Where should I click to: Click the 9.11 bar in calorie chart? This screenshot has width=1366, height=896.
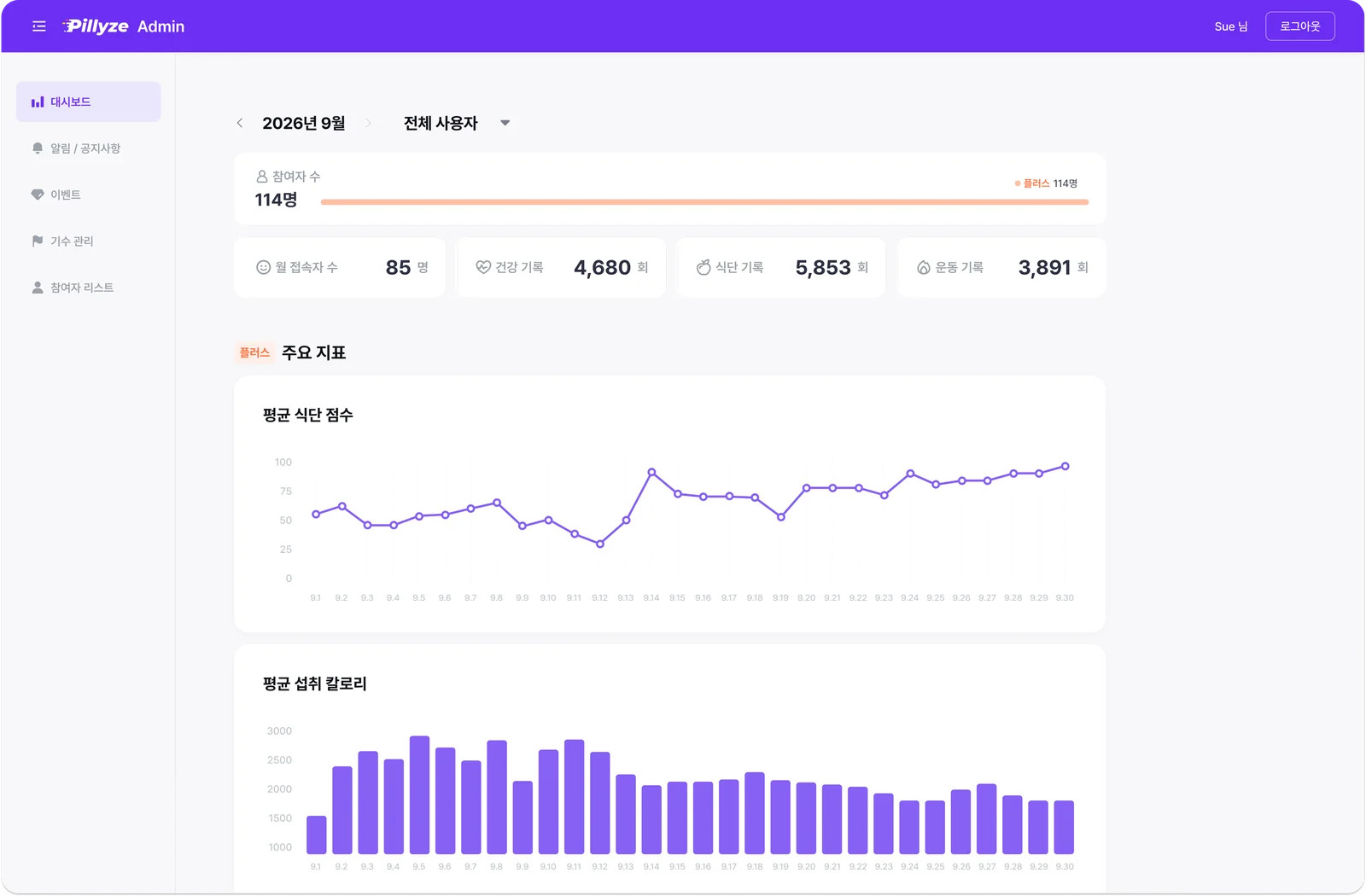click(575, 797)
